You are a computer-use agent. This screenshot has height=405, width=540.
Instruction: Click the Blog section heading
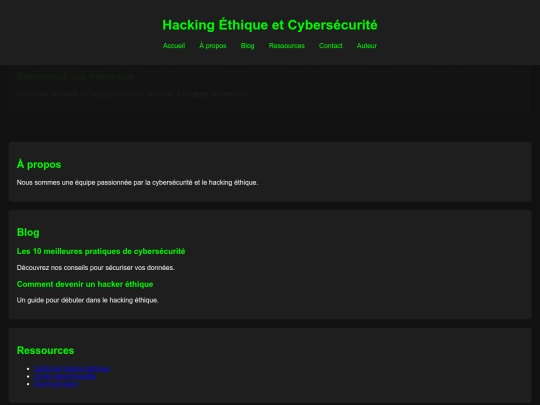28,232
